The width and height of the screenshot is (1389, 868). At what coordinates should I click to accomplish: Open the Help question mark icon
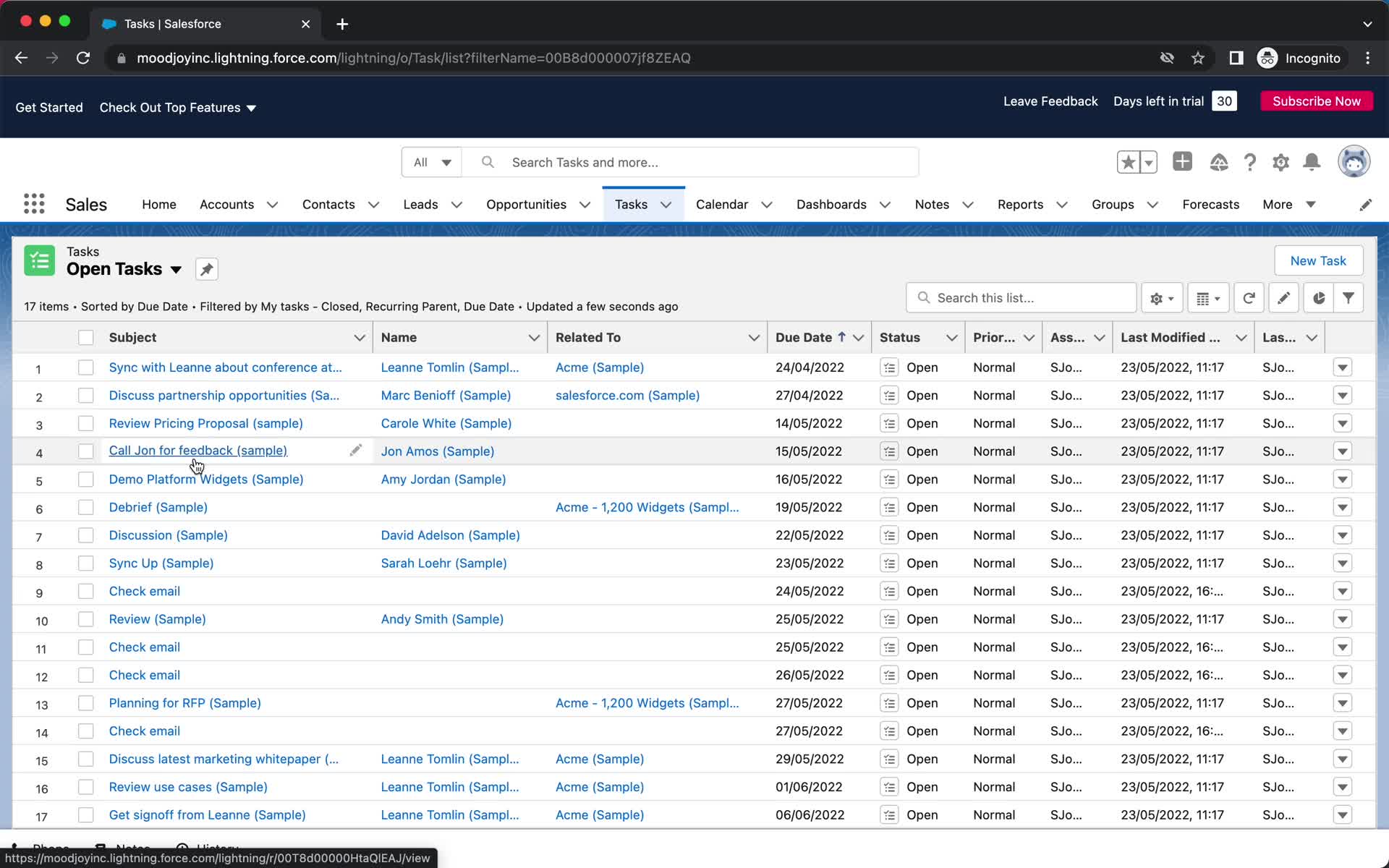[x=1249, y=162]
